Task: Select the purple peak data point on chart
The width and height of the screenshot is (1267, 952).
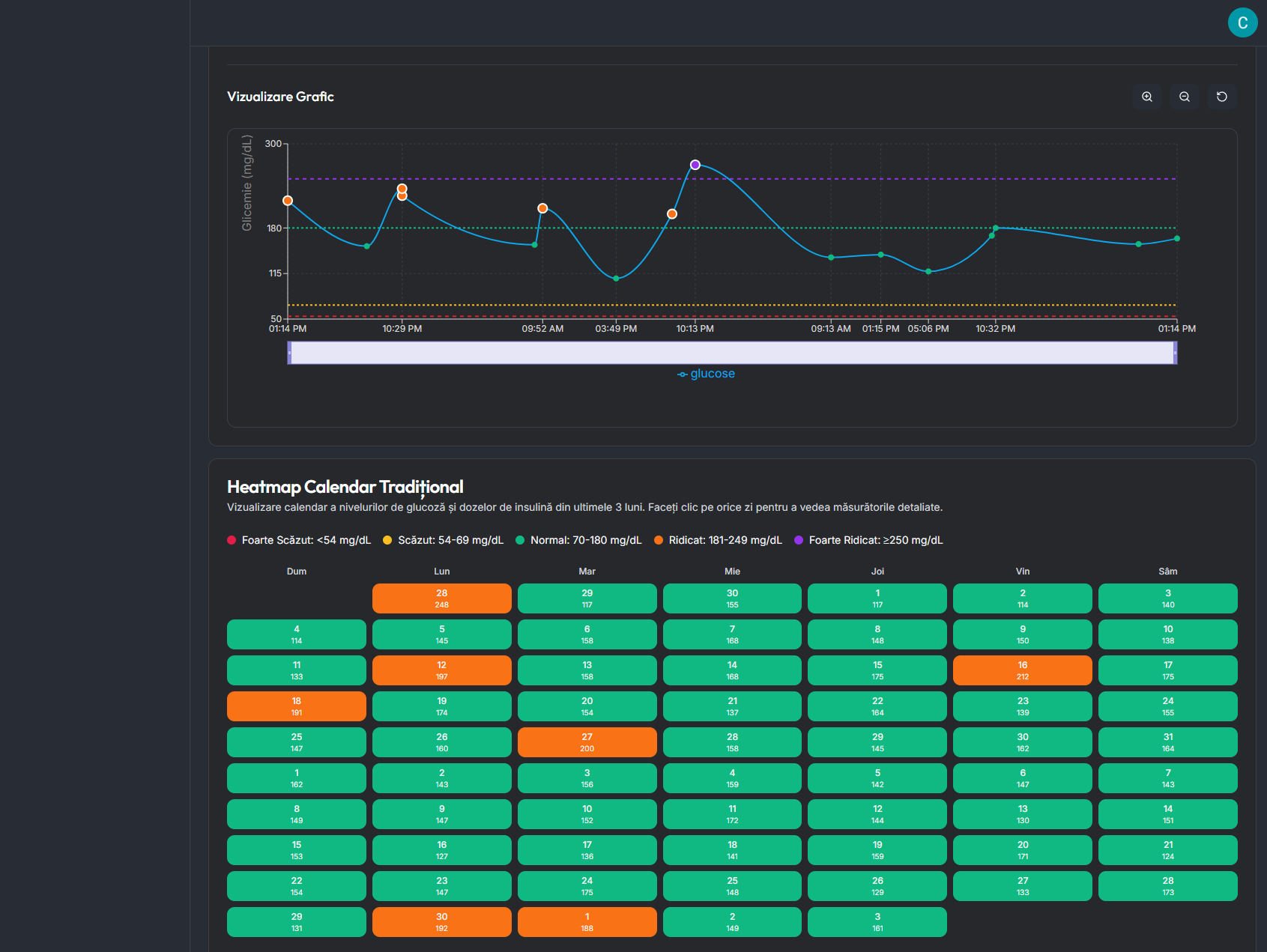Action: 695,164
